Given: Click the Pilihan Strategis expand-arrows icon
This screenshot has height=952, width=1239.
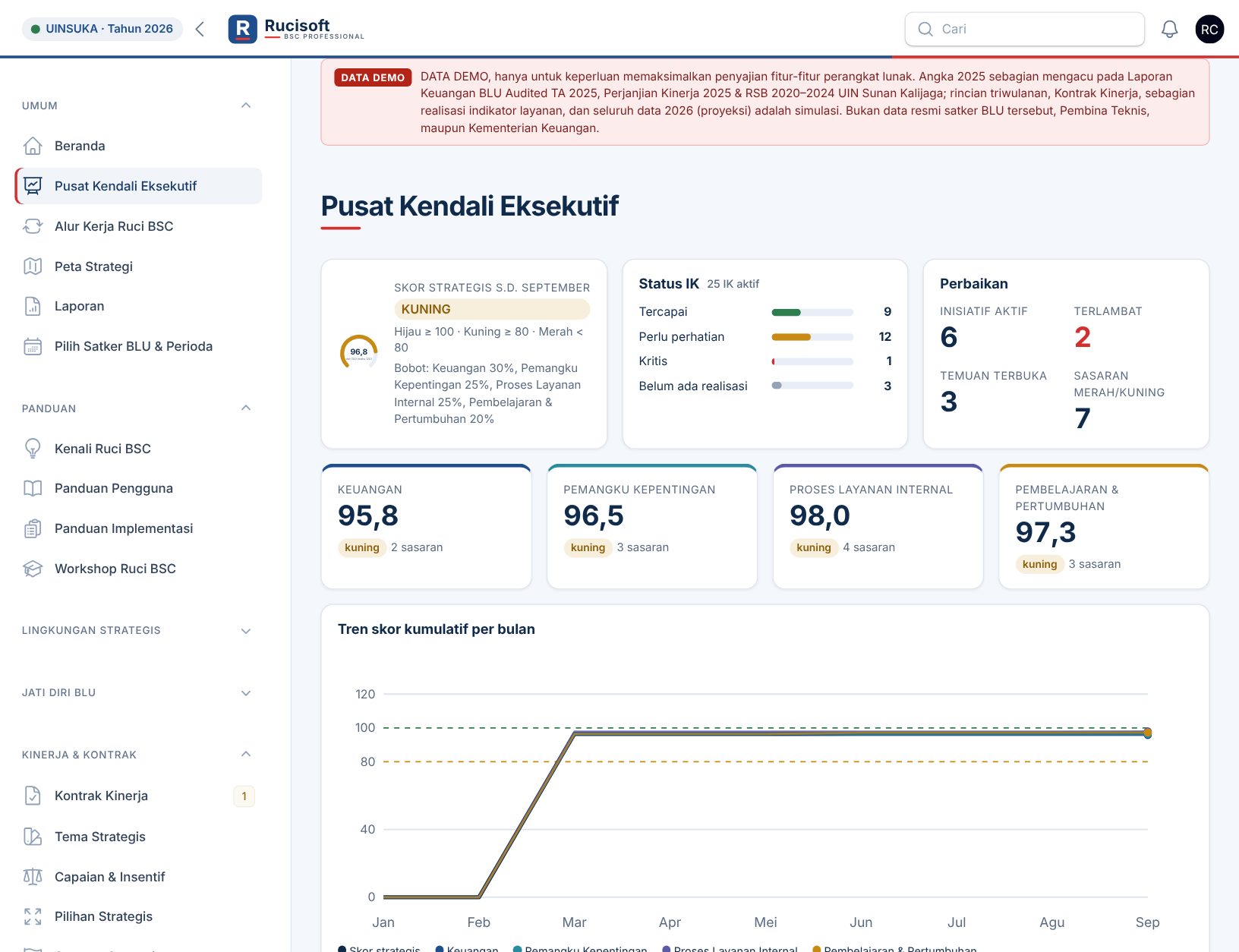Looking at the screenshot, I should [33, 916].
